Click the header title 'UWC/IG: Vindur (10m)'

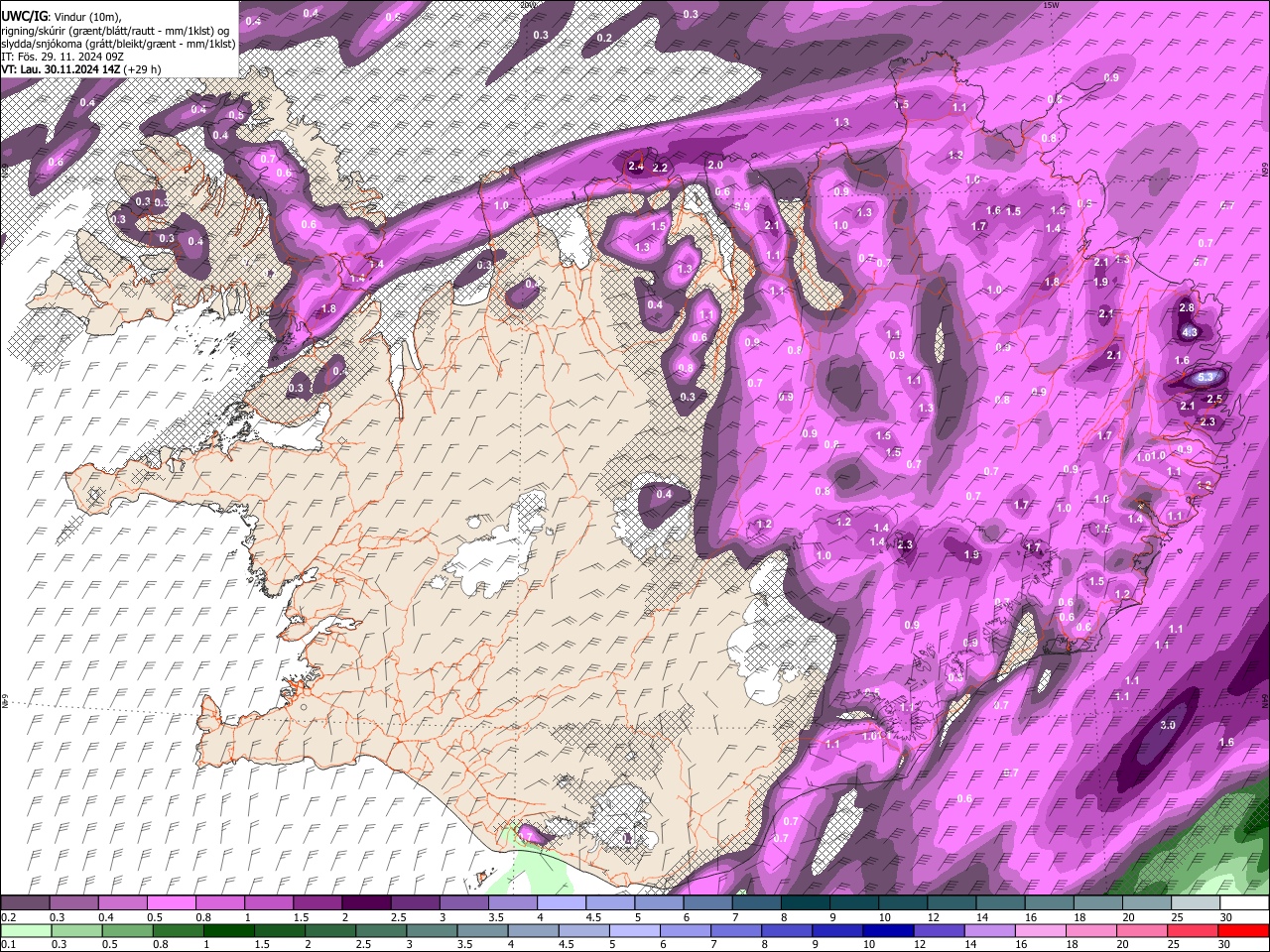pyautogui.click(x=61, y=15)
